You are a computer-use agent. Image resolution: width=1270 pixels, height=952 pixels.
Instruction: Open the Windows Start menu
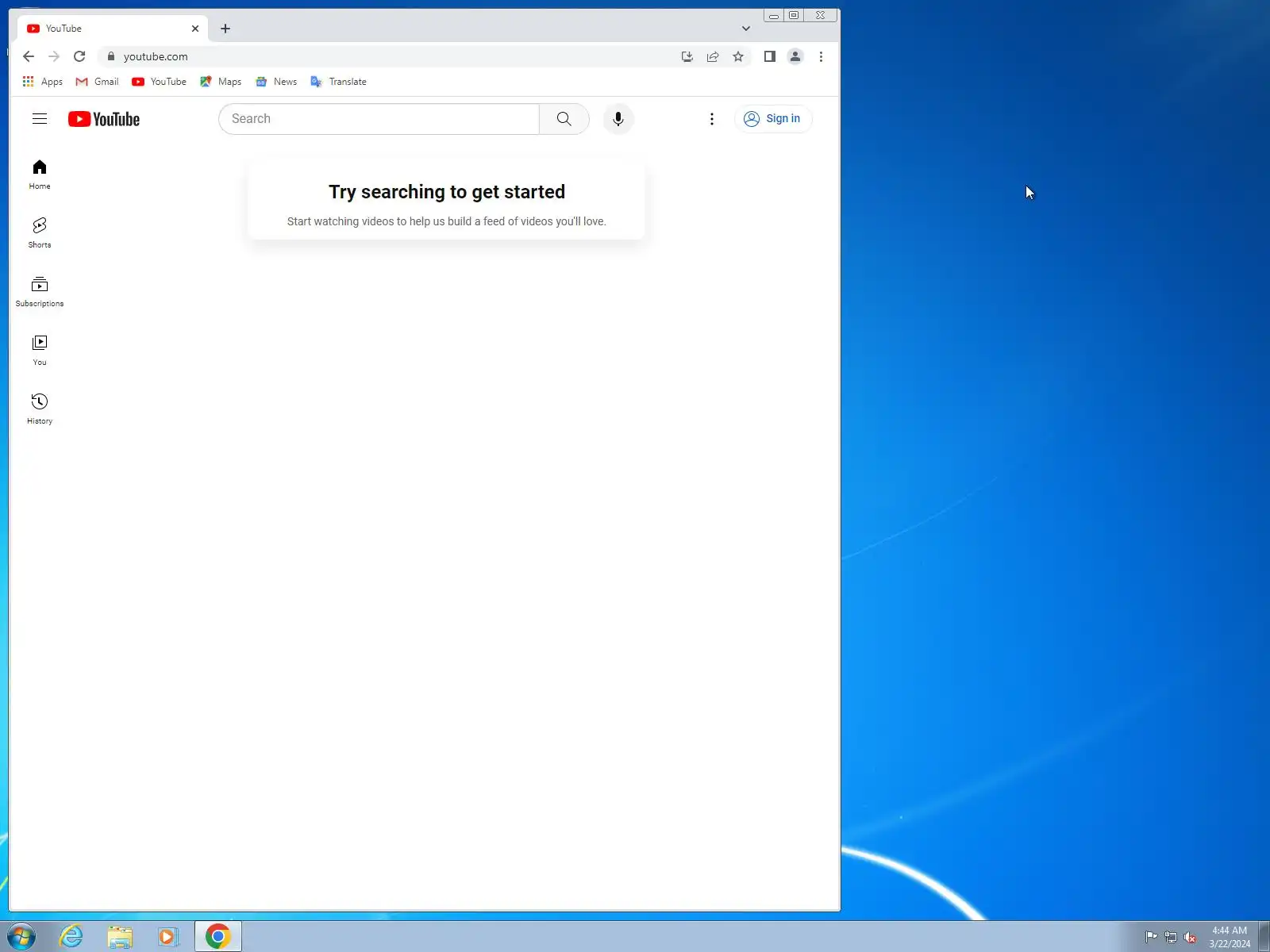point(21,936)
